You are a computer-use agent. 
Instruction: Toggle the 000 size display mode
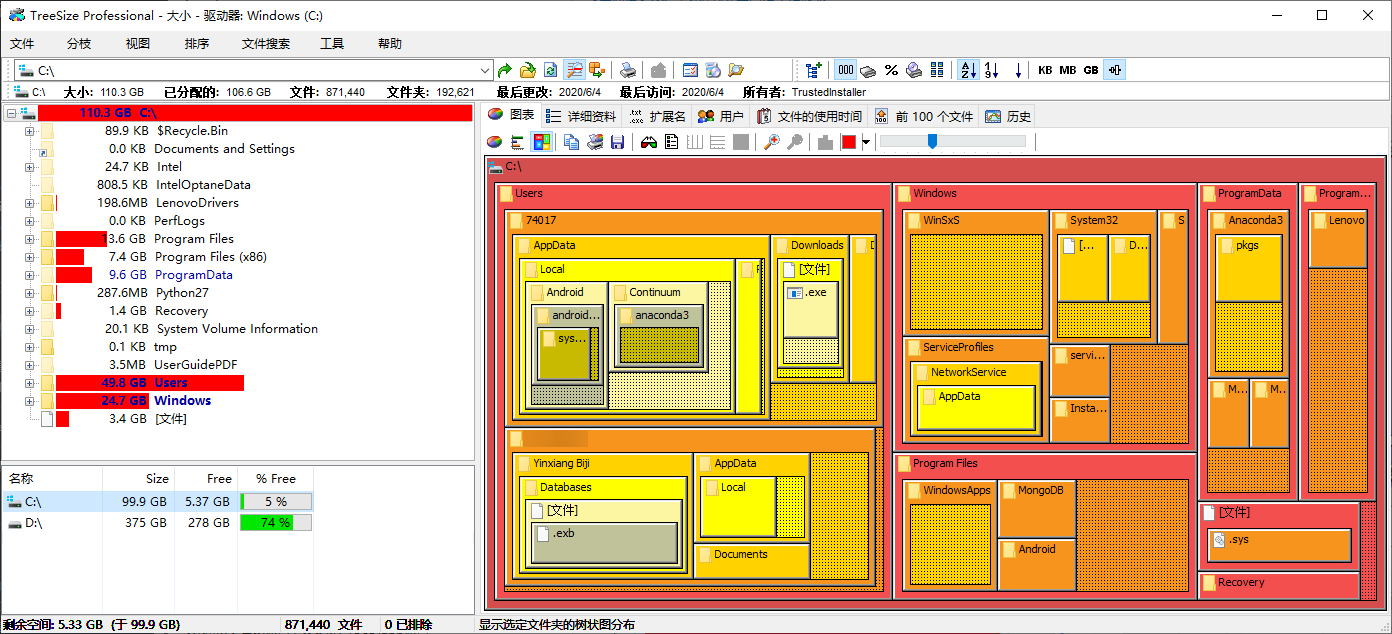(x=845, y=70)
